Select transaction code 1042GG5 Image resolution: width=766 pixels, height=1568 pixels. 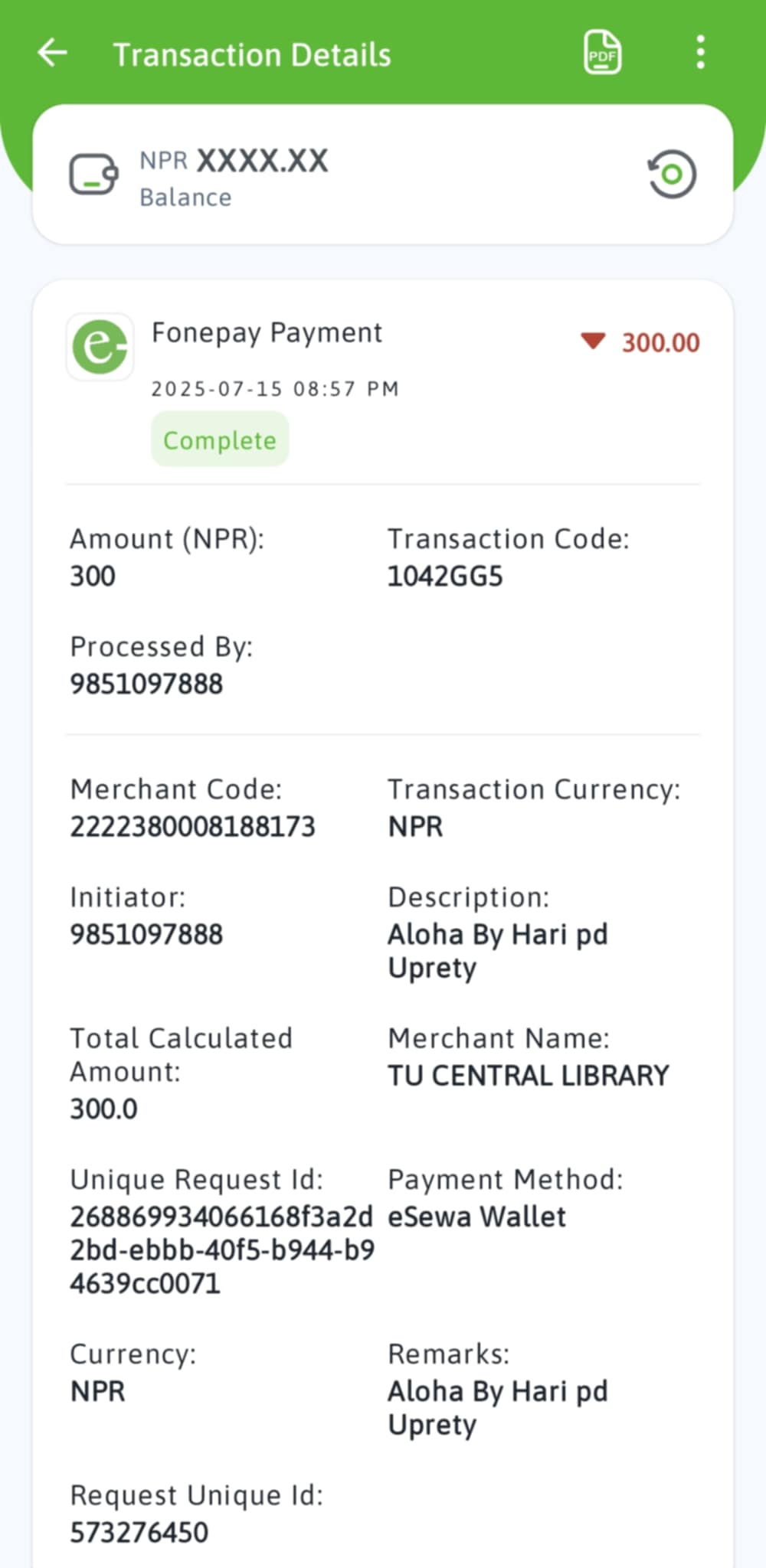[x=445, y=577]
